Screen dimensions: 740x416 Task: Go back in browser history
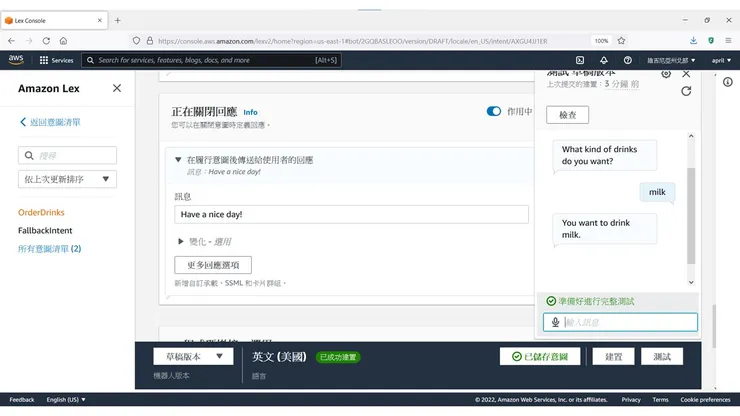[11, 41]
